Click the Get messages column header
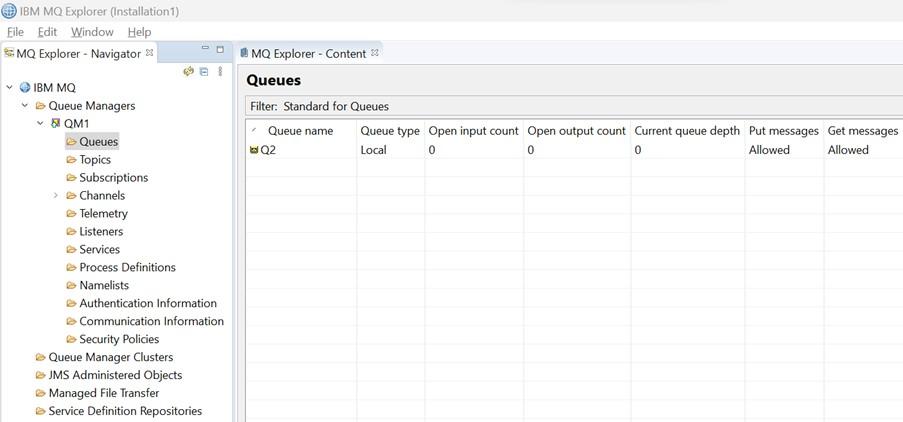 tap(863, 131)
